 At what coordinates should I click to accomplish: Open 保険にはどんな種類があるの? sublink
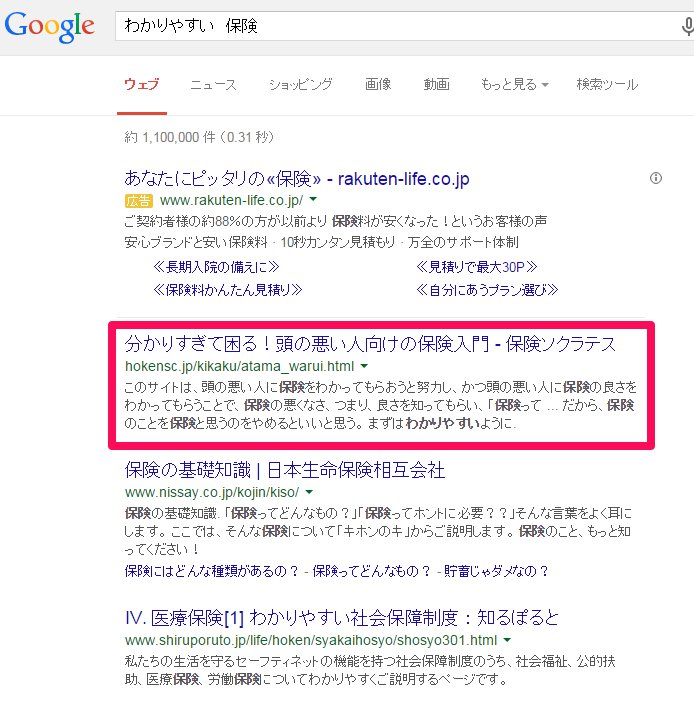[212, 571]
